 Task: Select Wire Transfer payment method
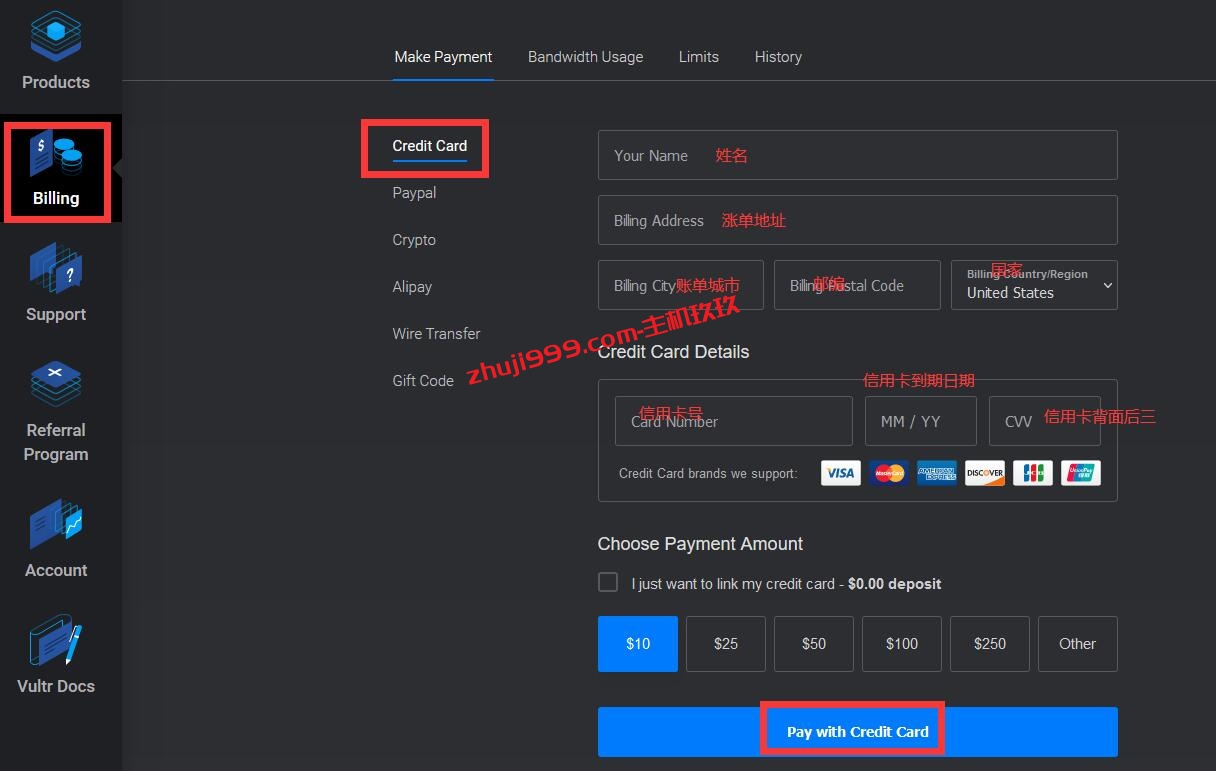pyautogui.click(x=436, y=334)
